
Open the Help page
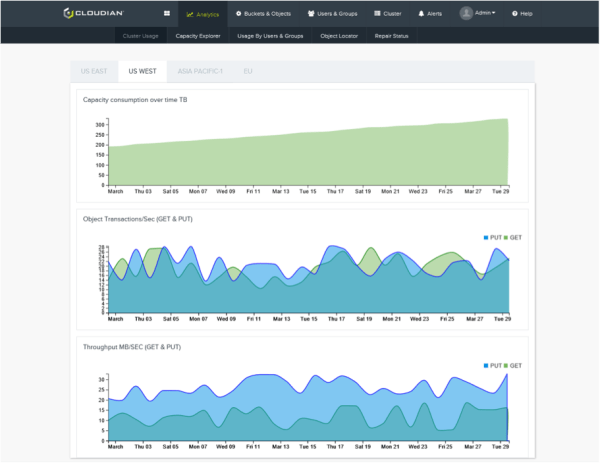(522, 14)
